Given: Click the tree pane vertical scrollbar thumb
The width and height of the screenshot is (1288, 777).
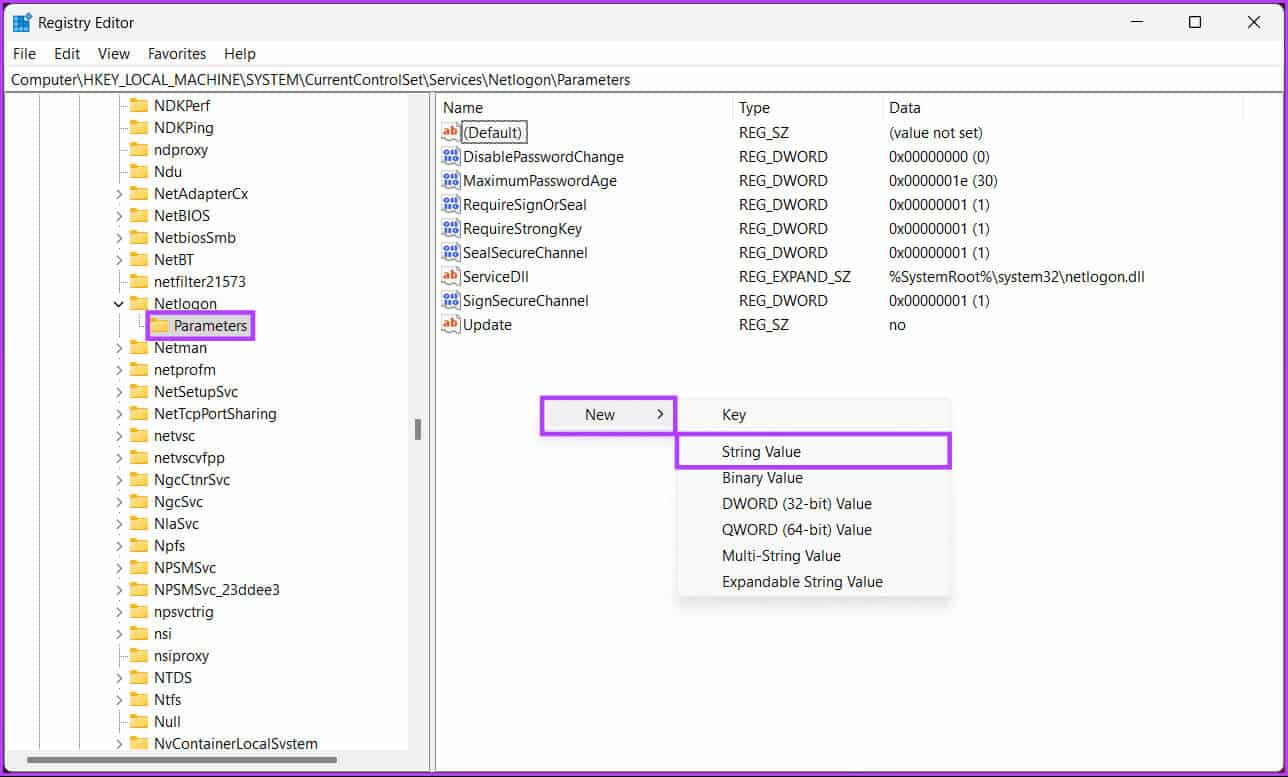Looking at the screenshot, I should click(x=418, y=429).
